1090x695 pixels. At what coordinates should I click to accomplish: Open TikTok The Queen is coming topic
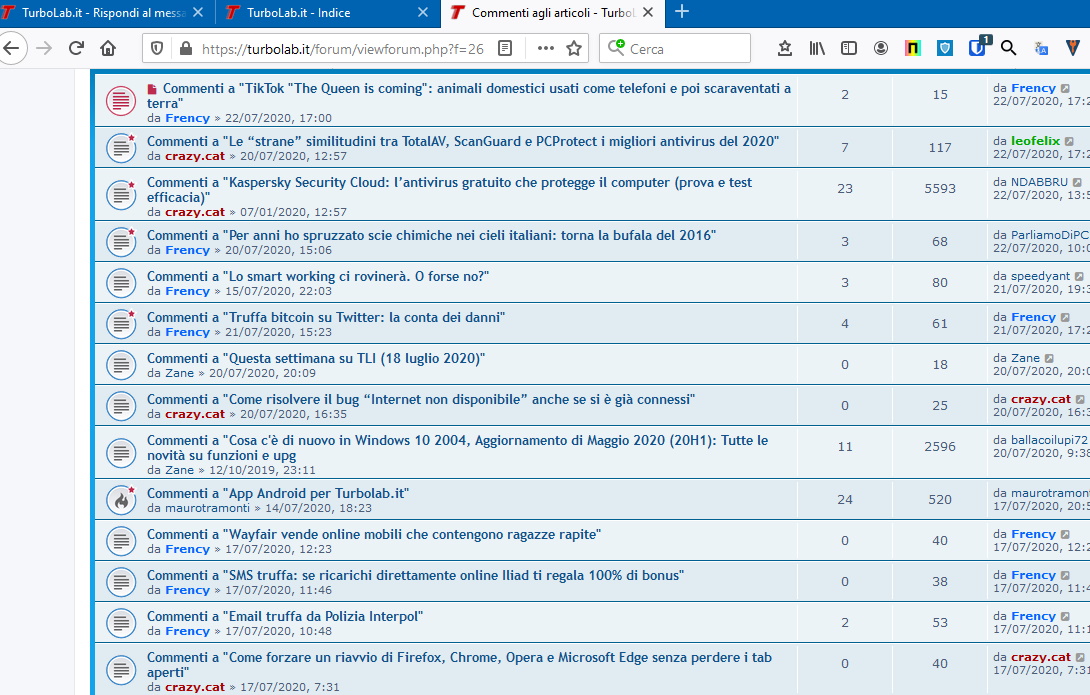pos(469,96)
